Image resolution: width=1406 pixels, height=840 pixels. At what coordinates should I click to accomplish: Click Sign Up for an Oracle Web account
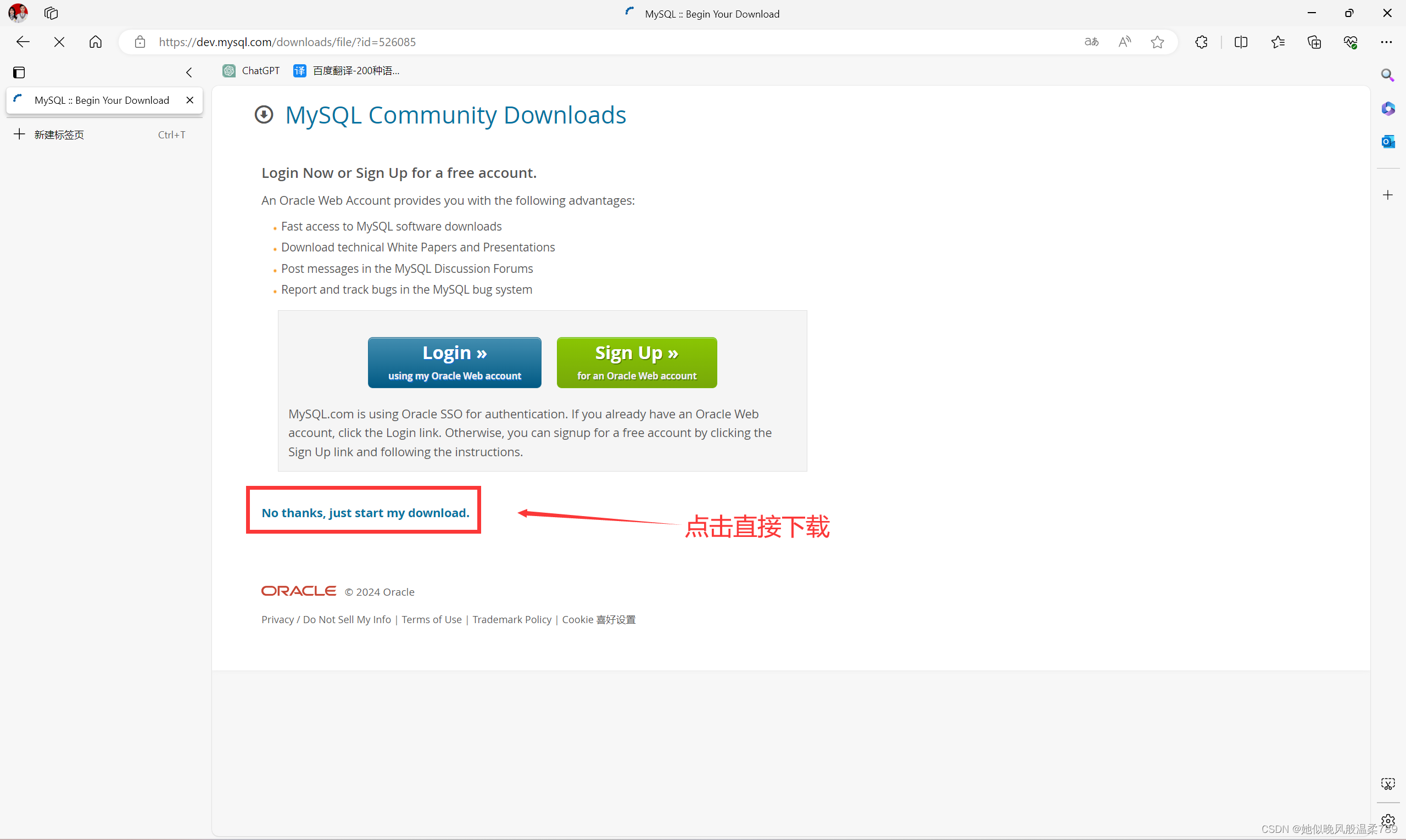coord(636,361)
